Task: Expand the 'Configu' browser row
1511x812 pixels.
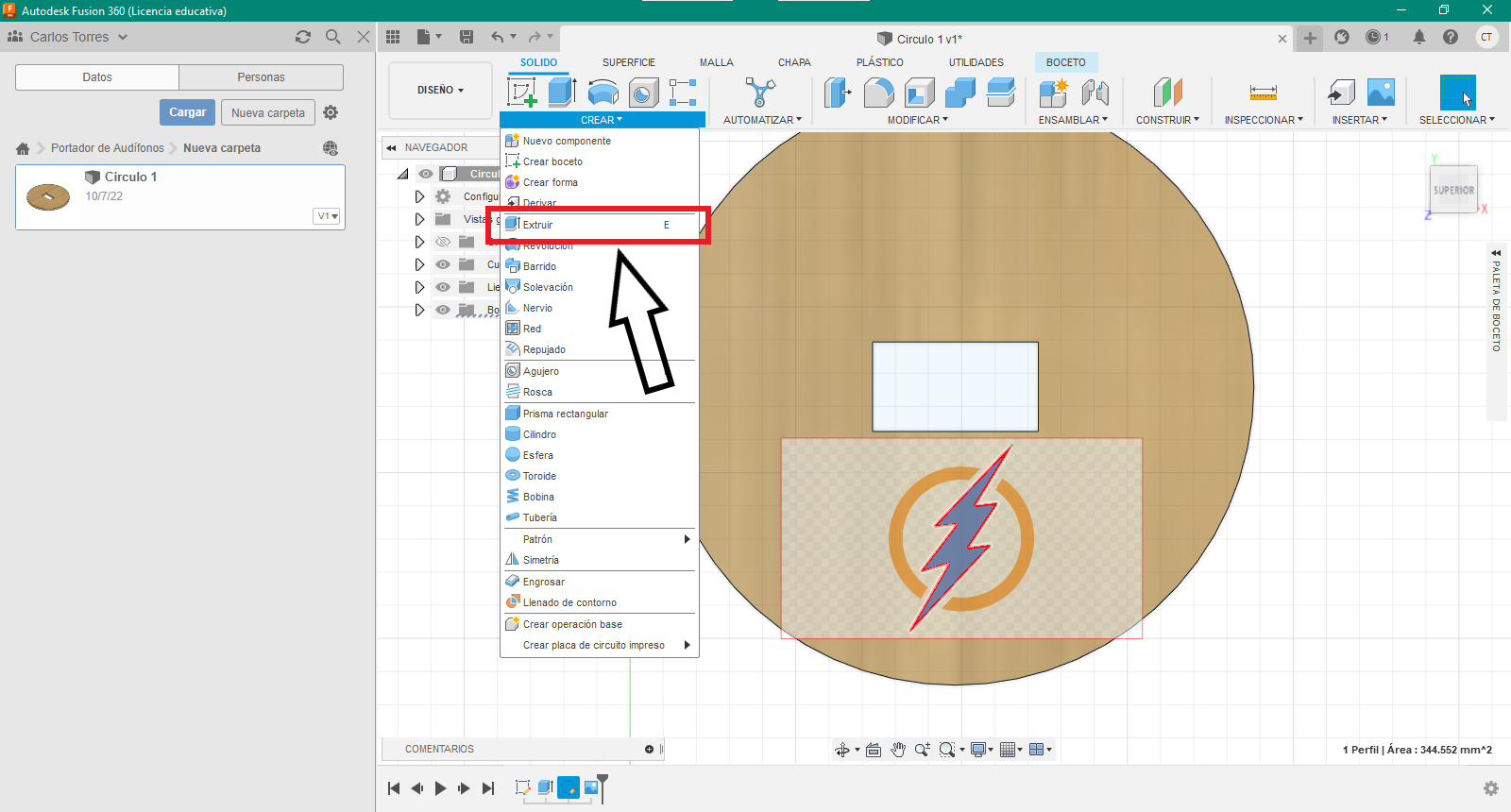Action: [x=419, y=196]
